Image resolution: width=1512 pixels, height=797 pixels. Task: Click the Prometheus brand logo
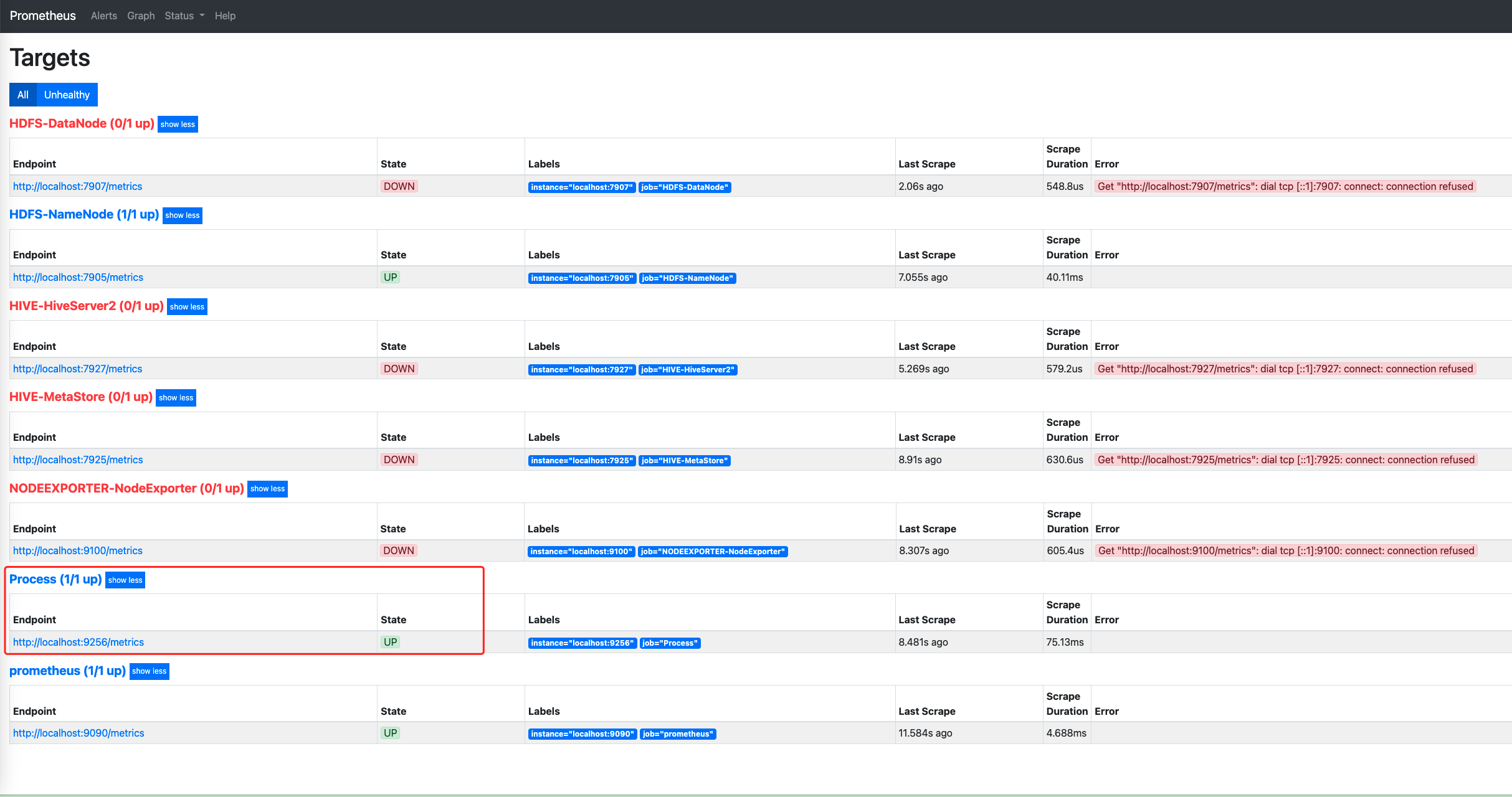coord(43,16)
